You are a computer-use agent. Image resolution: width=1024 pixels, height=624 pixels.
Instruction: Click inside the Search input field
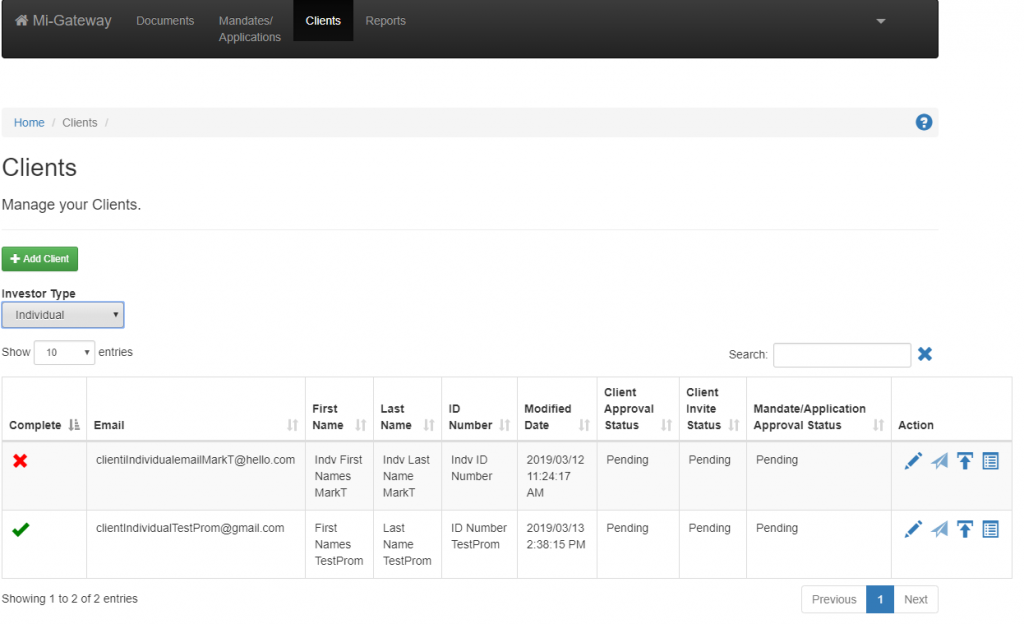(841, 355)
